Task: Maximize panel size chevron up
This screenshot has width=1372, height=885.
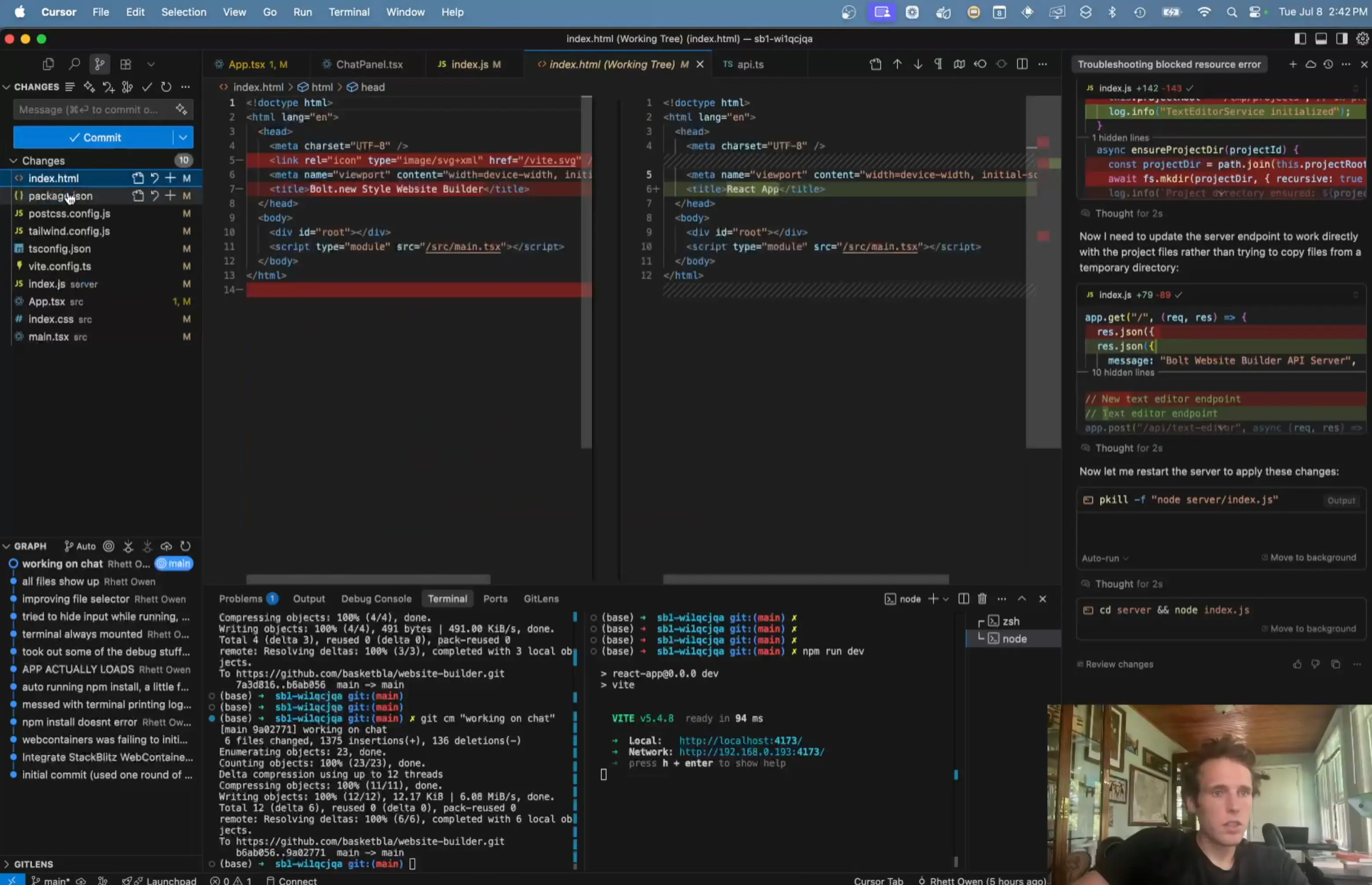Action: pos(1022,598)
